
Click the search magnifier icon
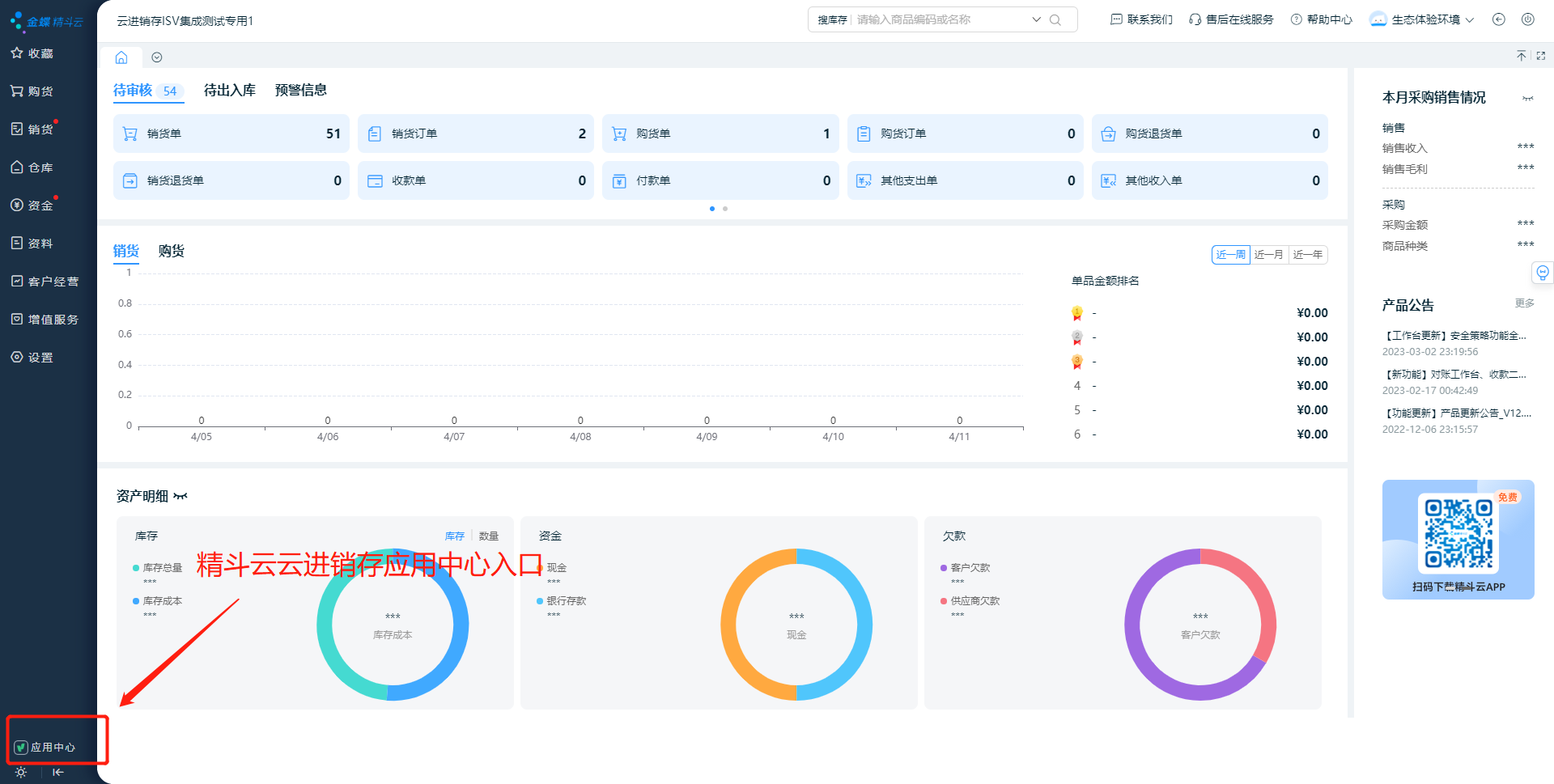tap(1055, 19)
